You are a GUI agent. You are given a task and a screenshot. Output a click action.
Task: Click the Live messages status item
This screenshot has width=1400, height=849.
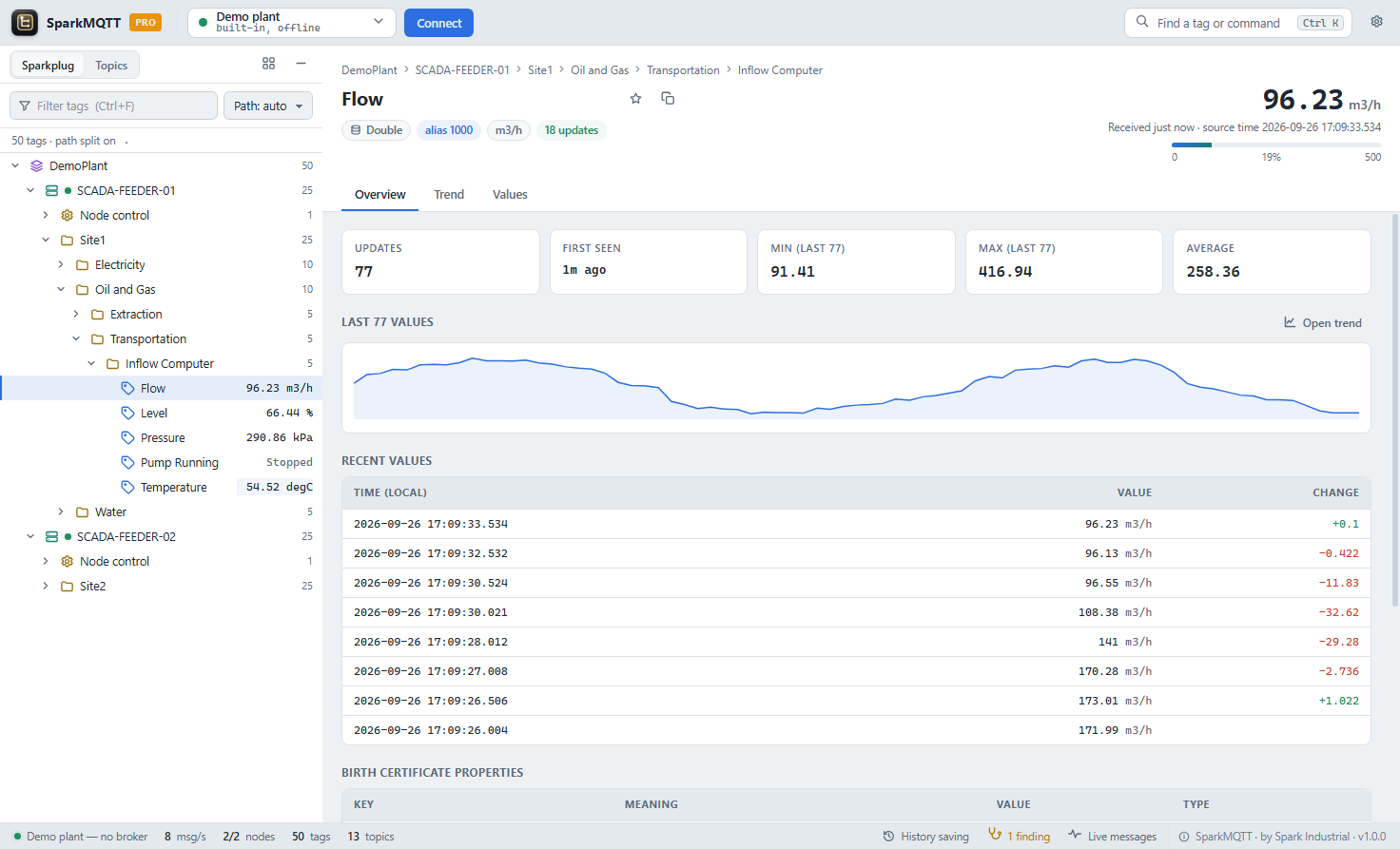(x=1113, y=836)
